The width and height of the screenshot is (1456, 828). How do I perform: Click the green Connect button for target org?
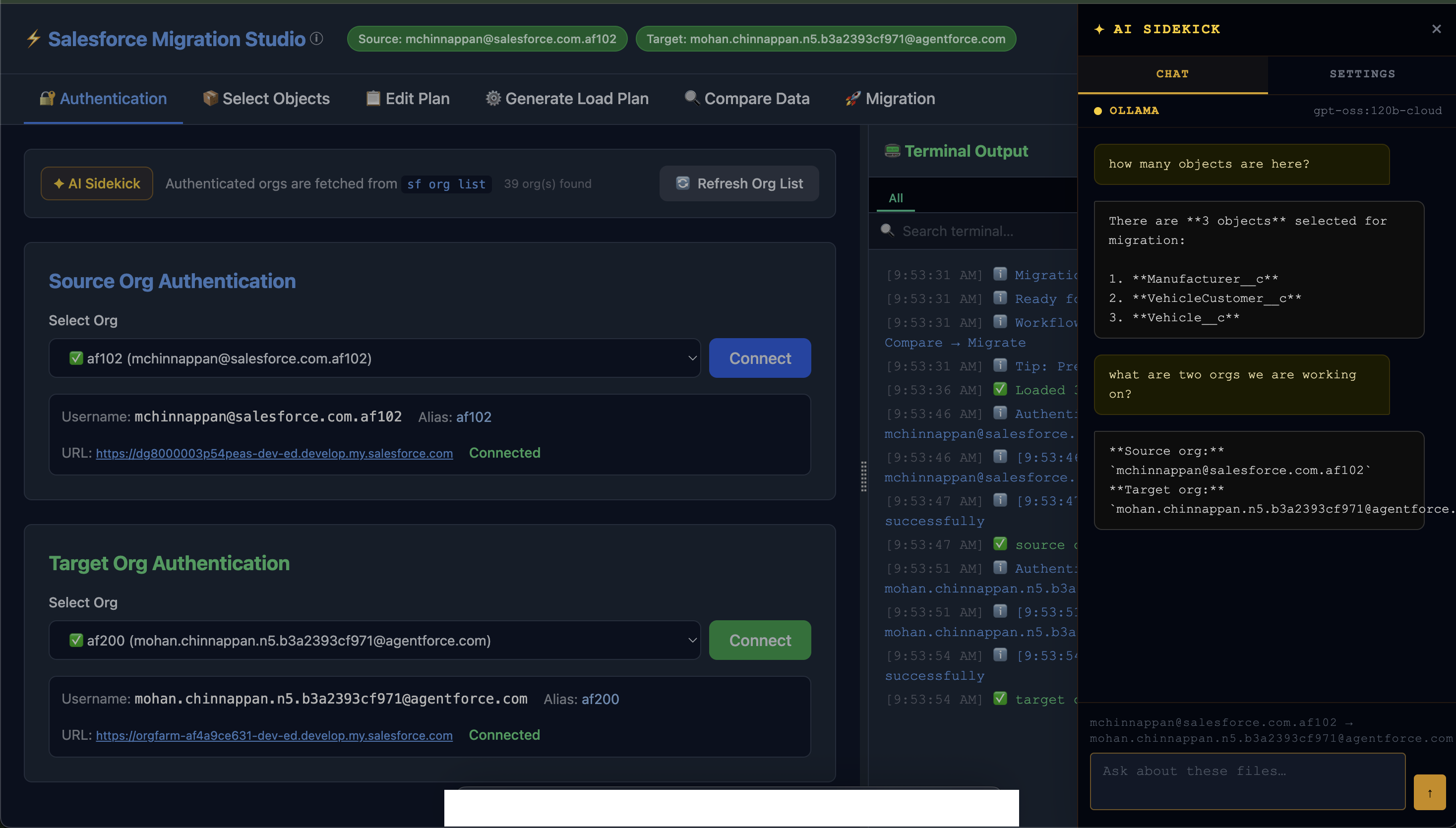point(760,640)
